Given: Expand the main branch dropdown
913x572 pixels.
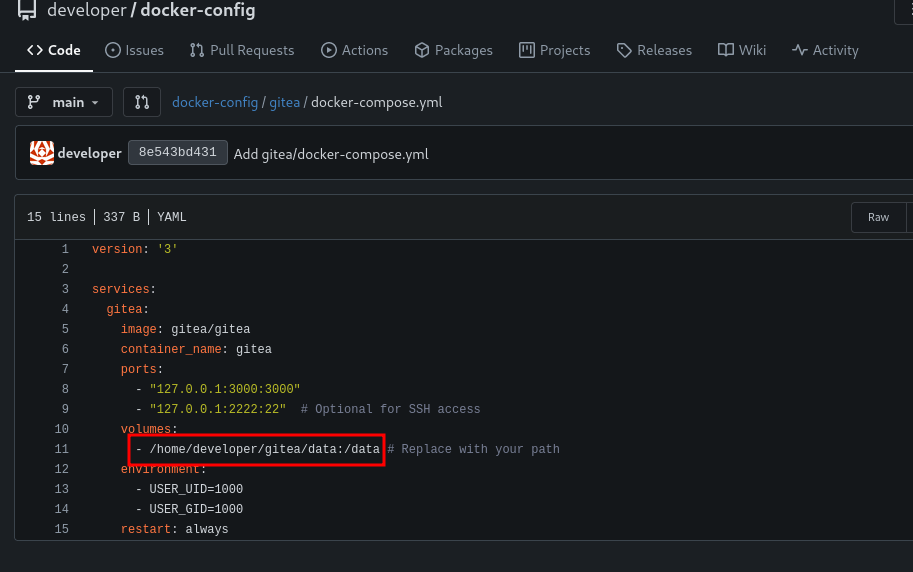Looking at the screenshot, I should [64, 102].
